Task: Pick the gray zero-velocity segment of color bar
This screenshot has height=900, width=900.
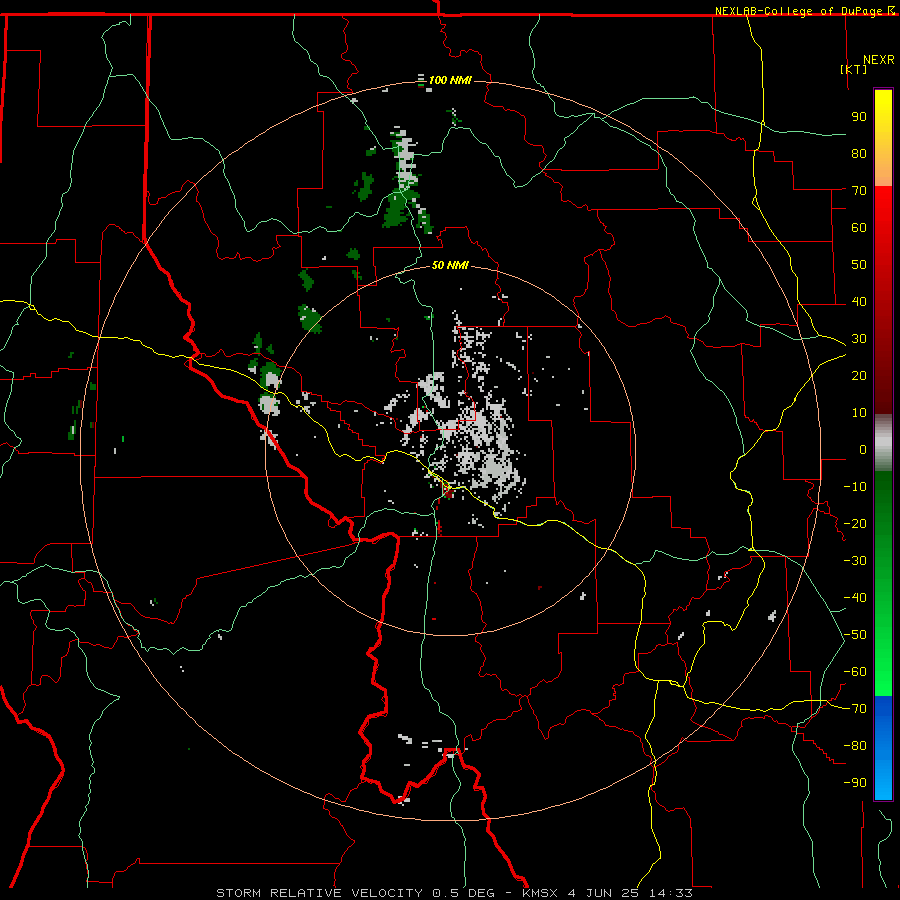Action: pyautogui.click(x=883, y=442)
